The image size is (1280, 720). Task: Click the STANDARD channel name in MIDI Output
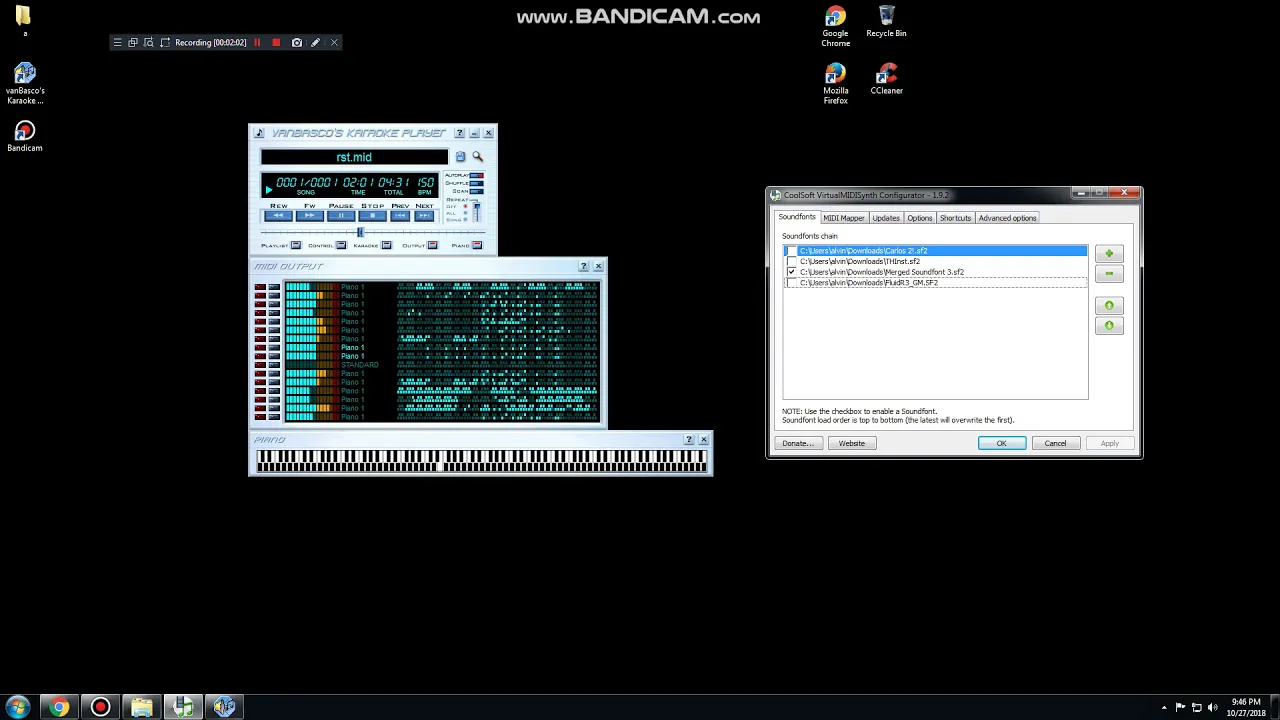pyautogui.click(x=360, y=365)
